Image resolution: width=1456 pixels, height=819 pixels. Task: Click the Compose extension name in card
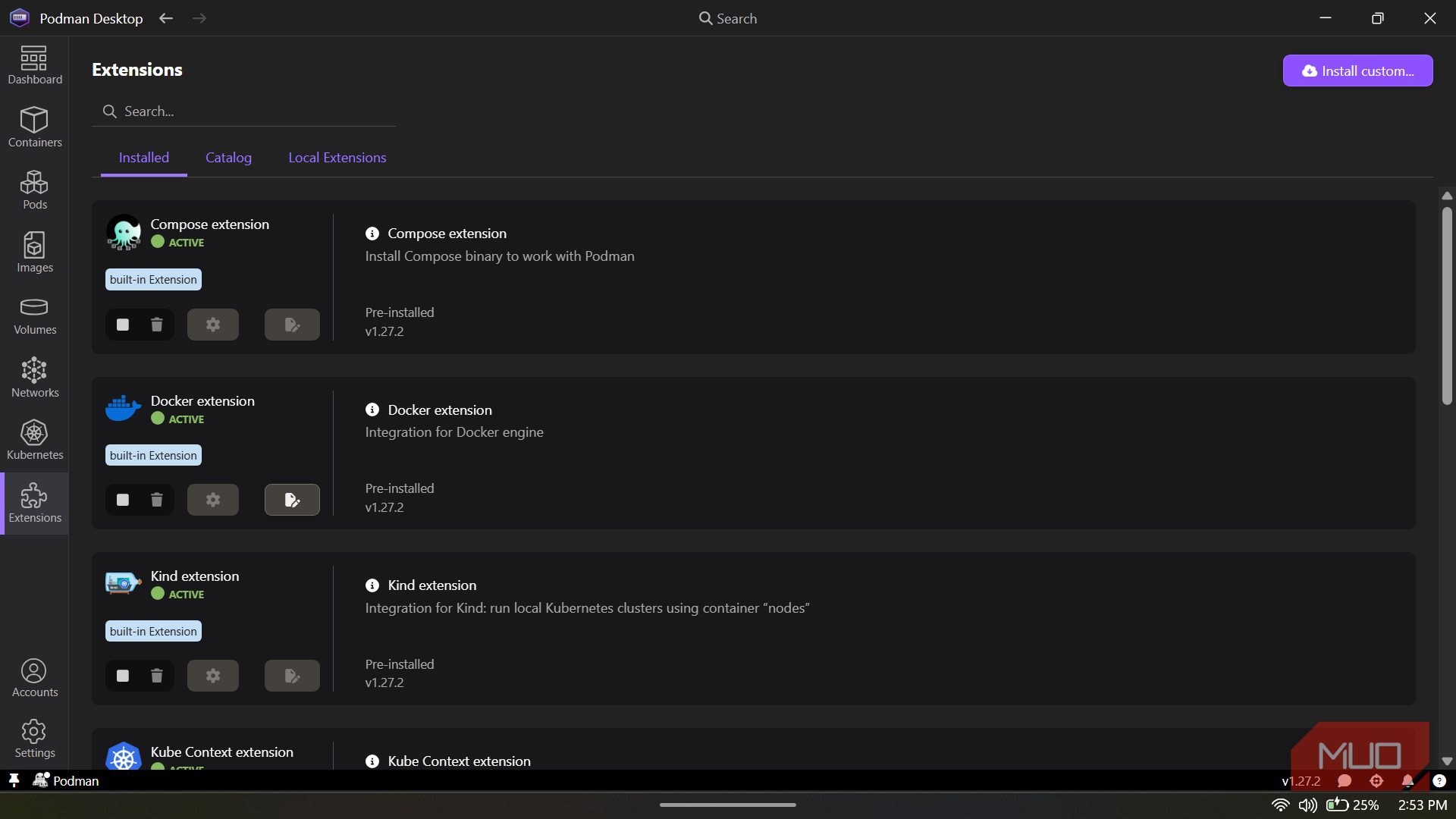210,224
